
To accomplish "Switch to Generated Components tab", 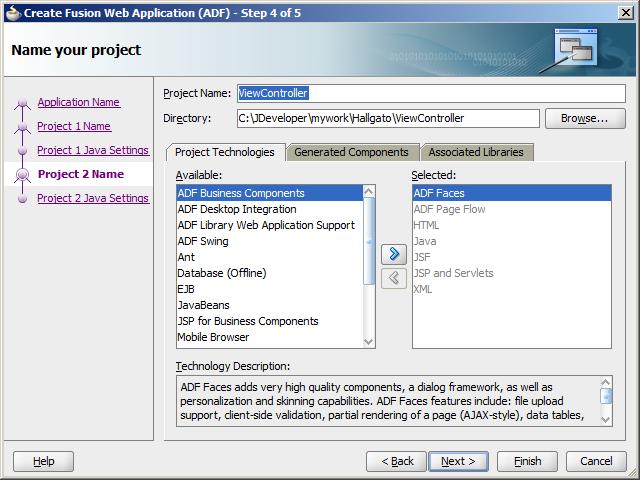I will pyautogui.click(x=351, y=152).
